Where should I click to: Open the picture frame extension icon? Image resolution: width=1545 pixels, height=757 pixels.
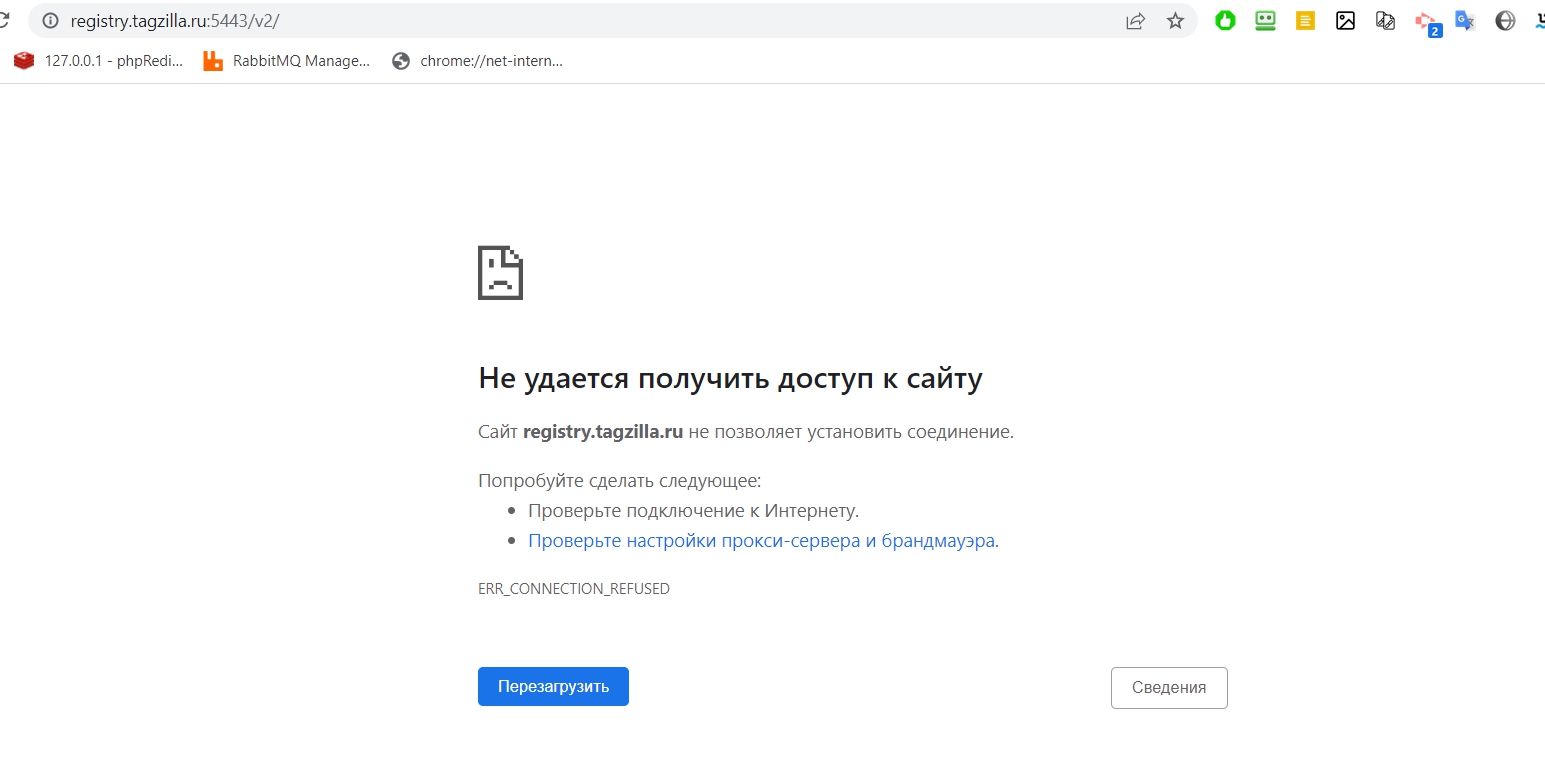pos(1345,20)
